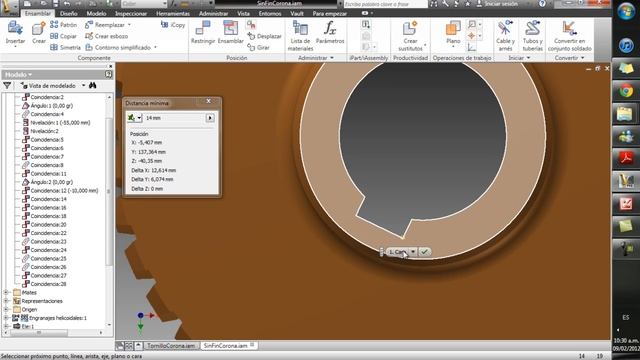This screenshot has height=360, width=640.
Task: Open the Cara selection filter dropdown
Action: pyautogui.click(x=413, y=252)
